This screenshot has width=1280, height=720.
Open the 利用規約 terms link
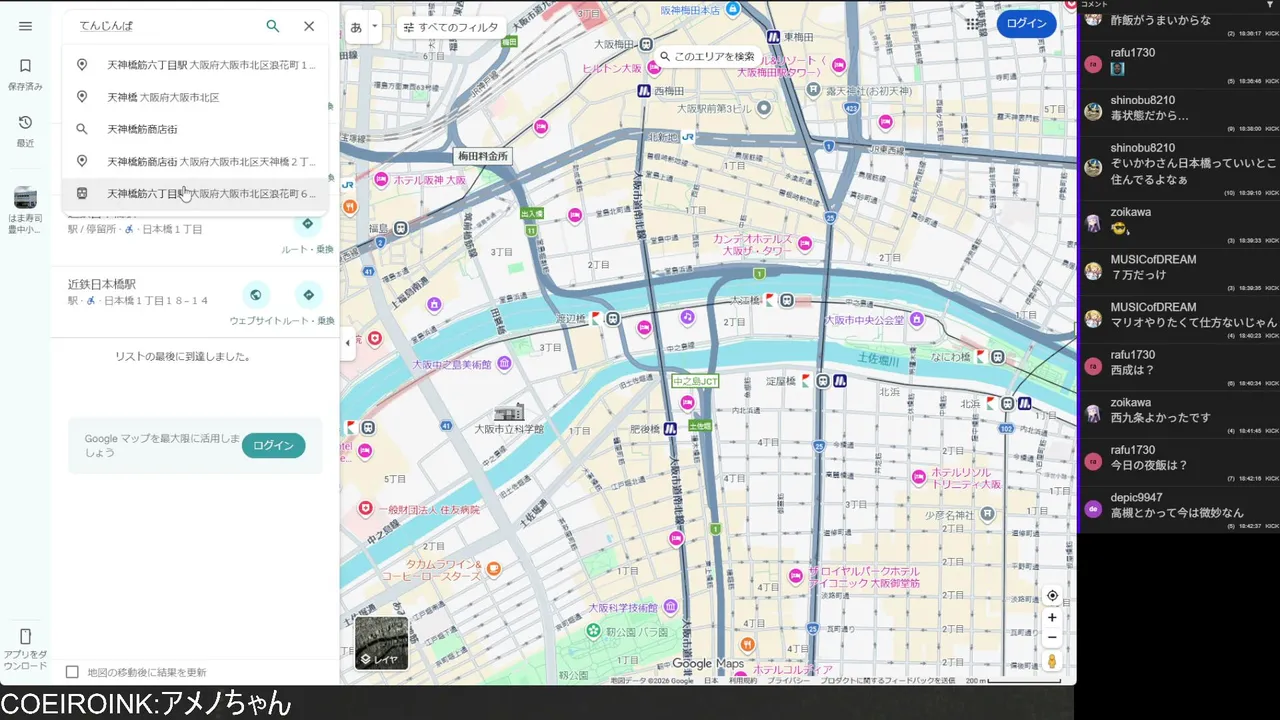point(743,680)
